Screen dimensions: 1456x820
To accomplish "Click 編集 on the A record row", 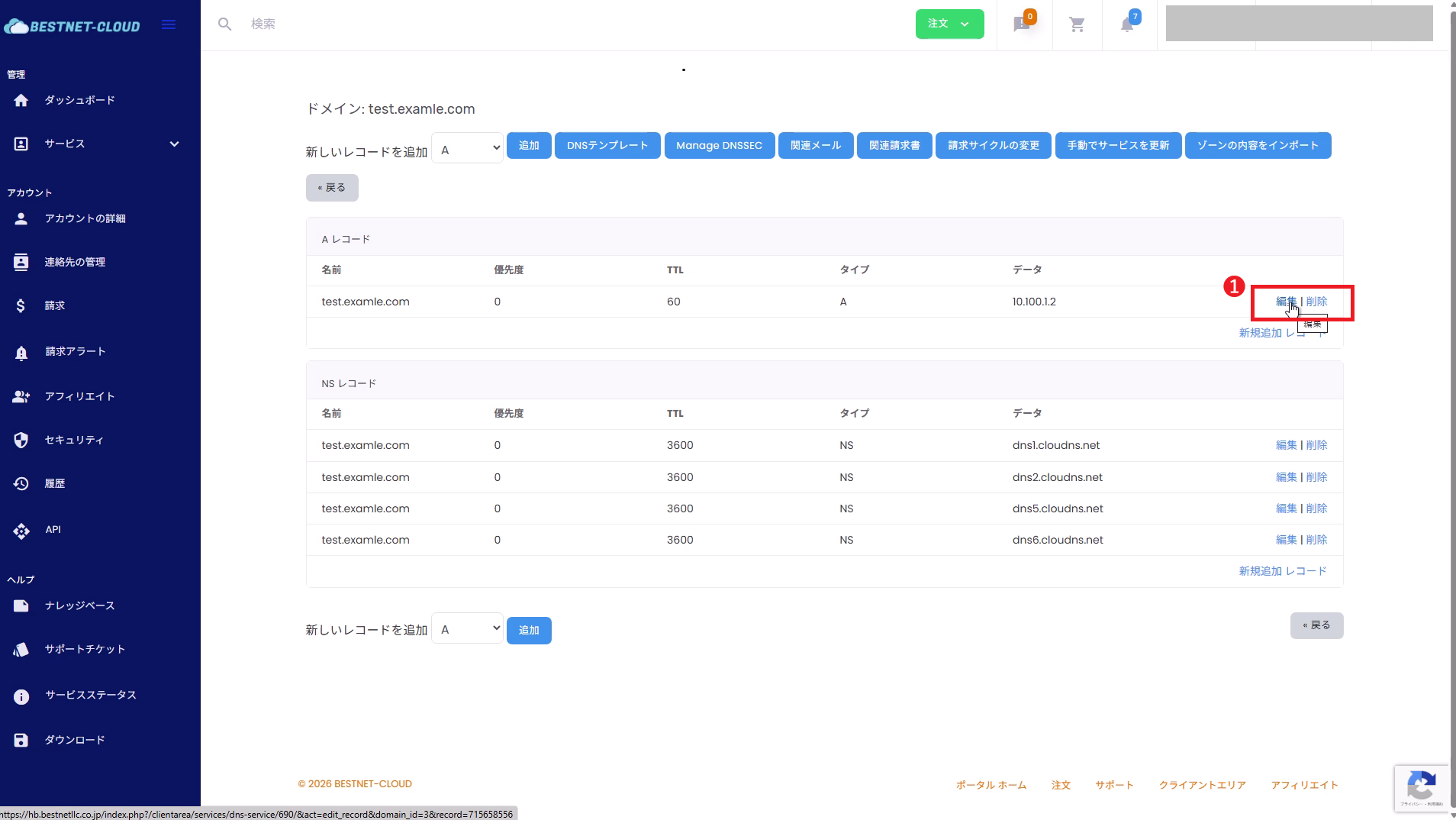I will [1284, 301].
